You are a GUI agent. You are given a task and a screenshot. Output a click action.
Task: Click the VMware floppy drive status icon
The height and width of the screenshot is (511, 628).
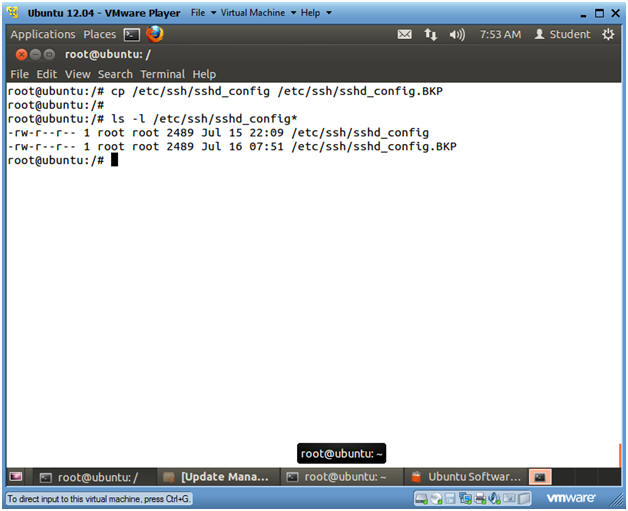click(x=450, y=499)
